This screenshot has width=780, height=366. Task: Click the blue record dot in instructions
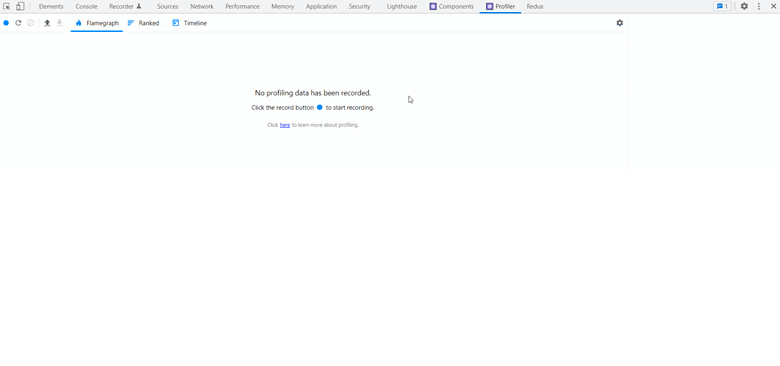click(x=320, y=107)
